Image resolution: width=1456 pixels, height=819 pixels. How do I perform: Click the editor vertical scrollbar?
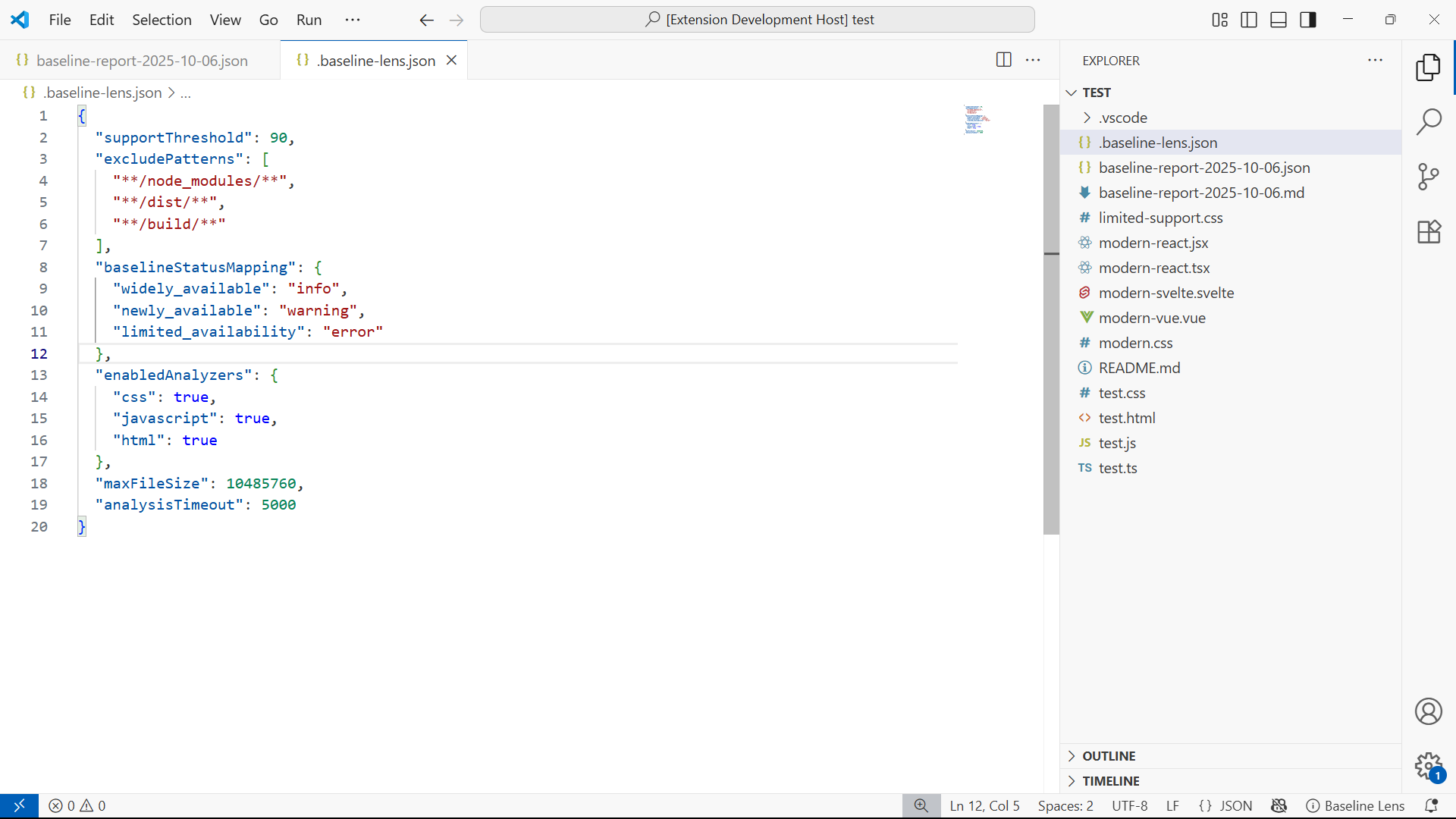[1051, 318]
